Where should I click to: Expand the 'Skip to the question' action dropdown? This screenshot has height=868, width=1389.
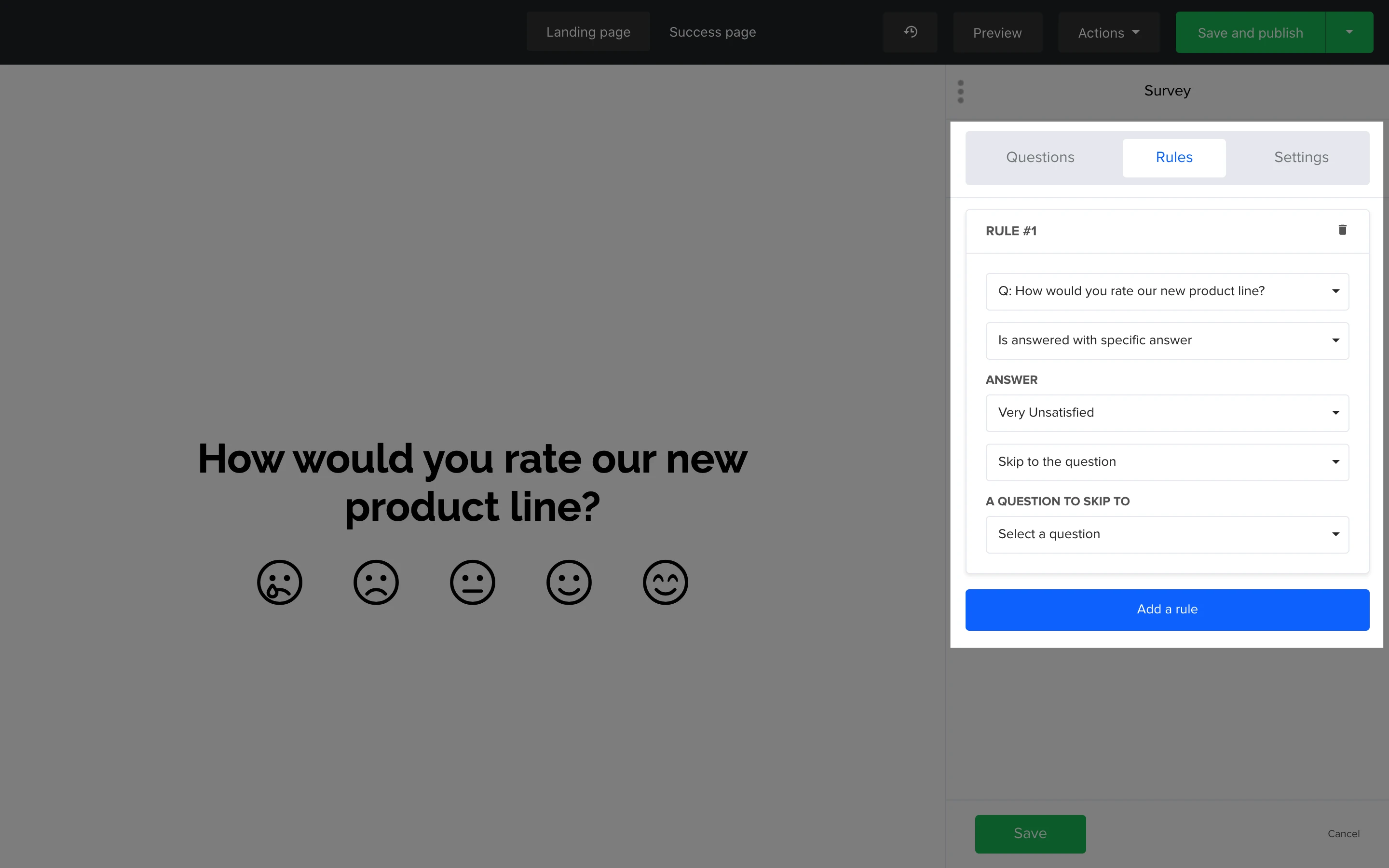(x=1167, y=462)
